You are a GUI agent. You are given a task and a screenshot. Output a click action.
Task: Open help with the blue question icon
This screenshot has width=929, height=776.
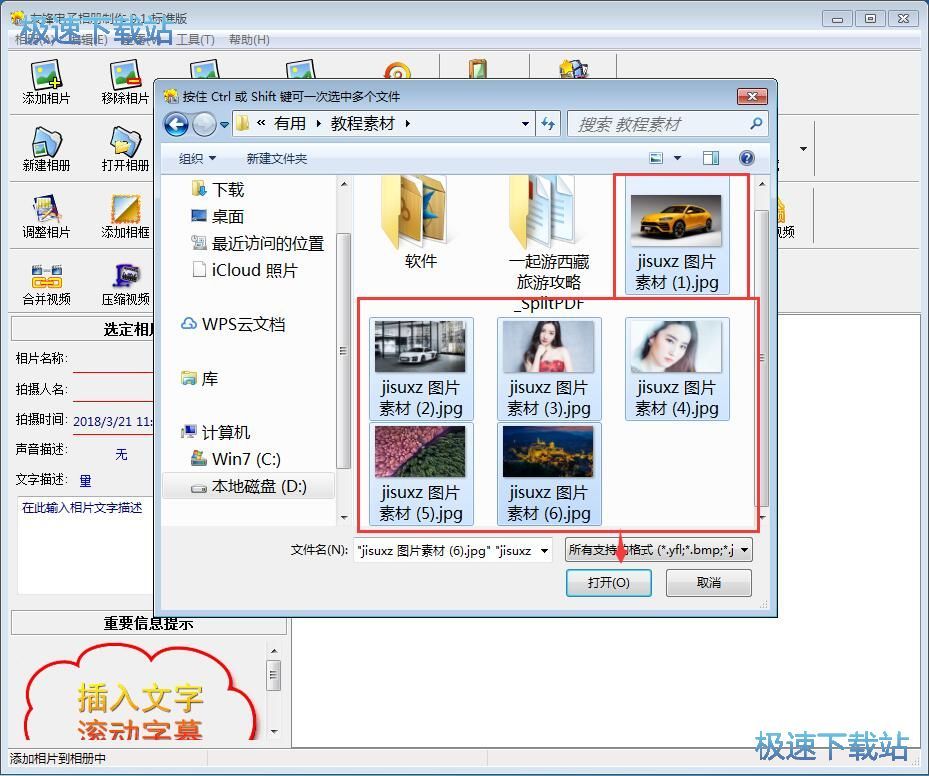tap(747, 158)
